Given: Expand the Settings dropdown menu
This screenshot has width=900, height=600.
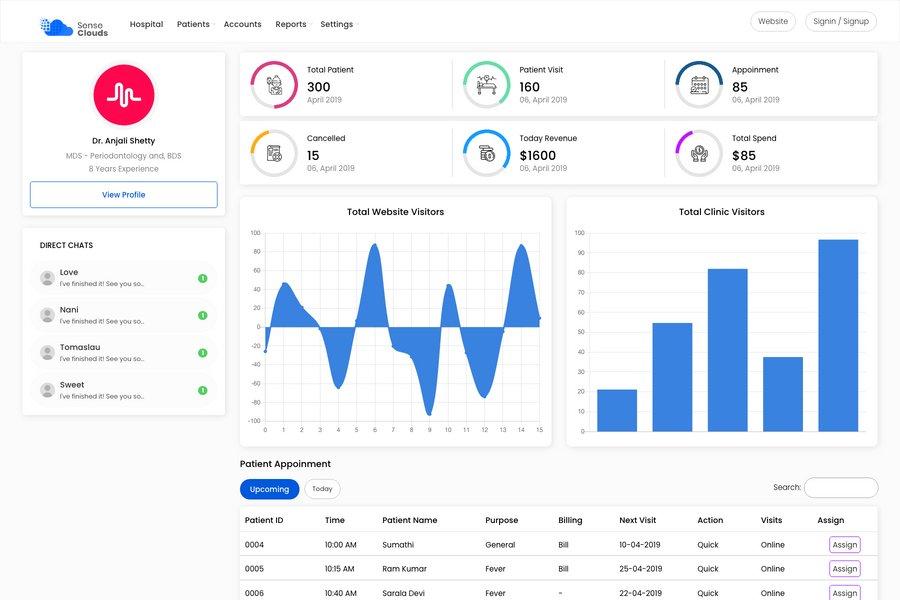Looking at the screenshot, I should (x=337, y=24).
